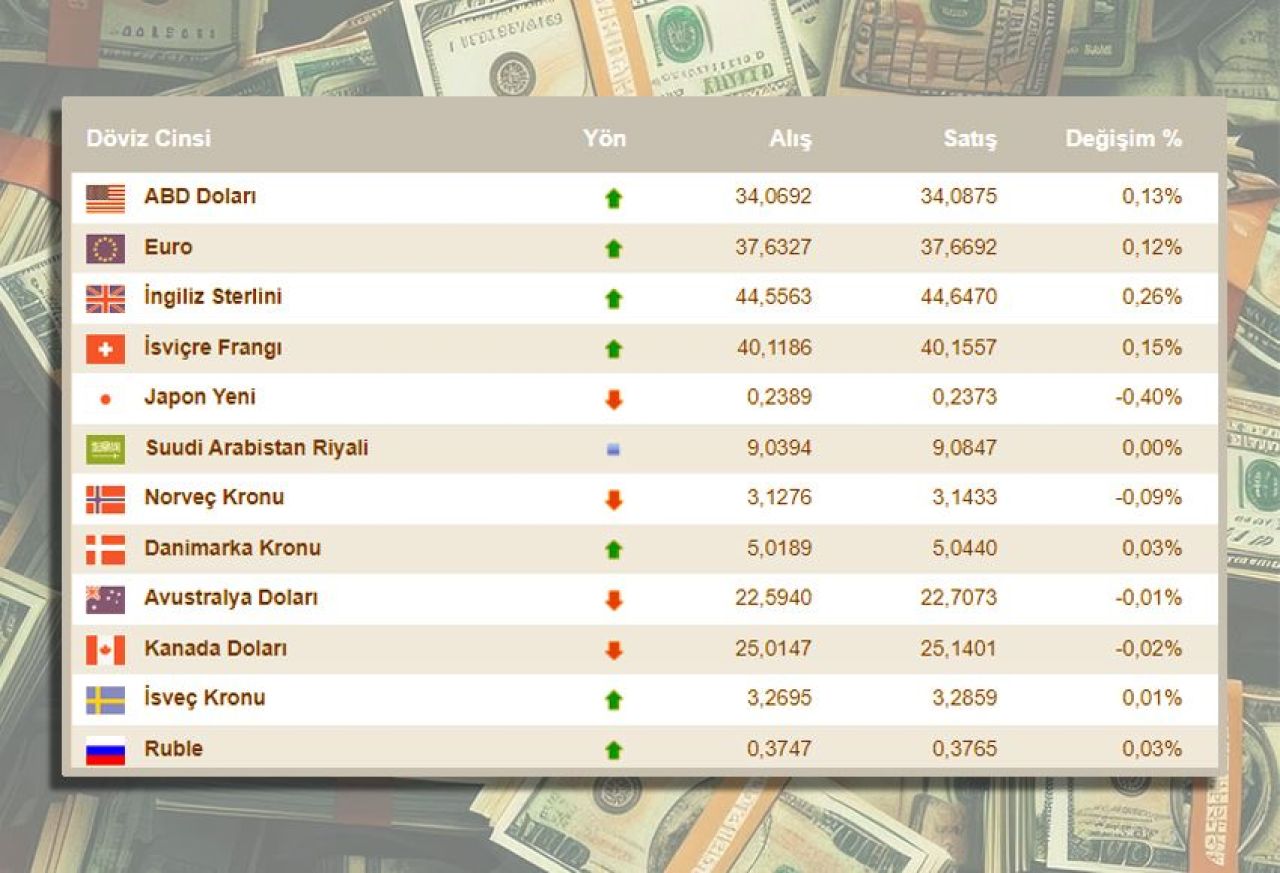This screenshot has height=873, width=1280.
Task: Open the ABD Doları currency name
Action: tap(200, 196)
